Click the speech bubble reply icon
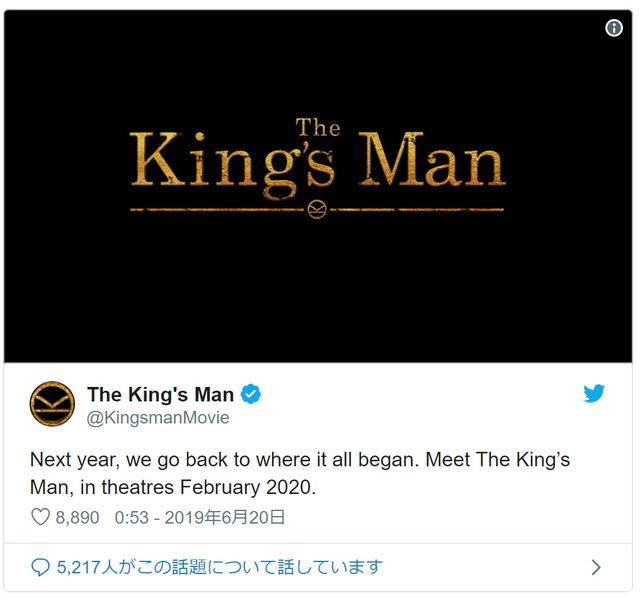This screenshot has width=640, height=600. [40, 567]
